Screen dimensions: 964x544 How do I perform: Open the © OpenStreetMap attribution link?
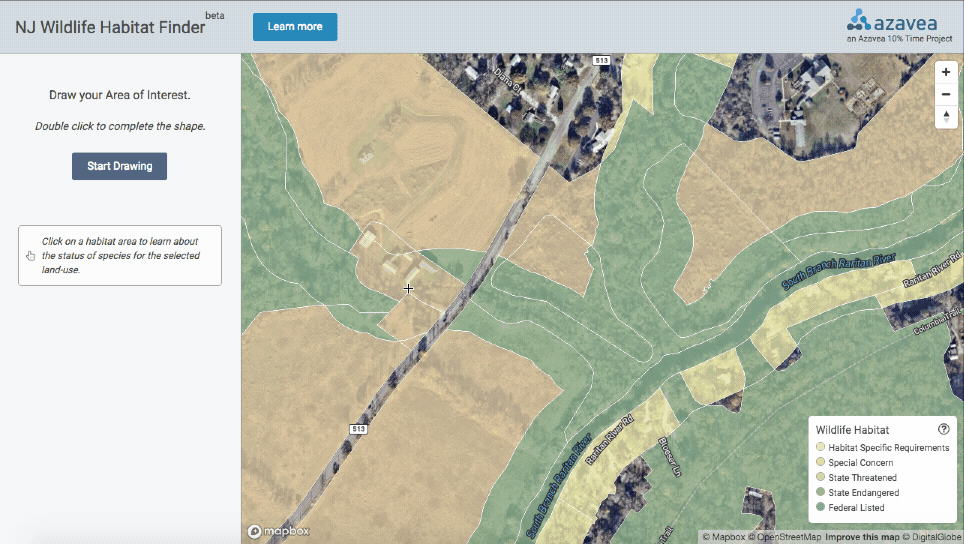(787, 537)
